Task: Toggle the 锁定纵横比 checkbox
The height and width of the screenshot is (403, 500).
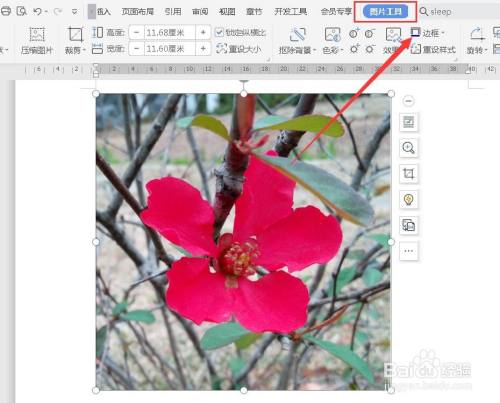Action: click(219, 33)
